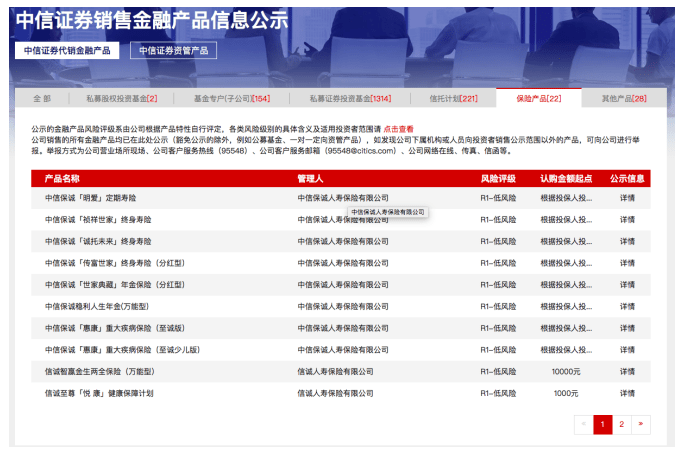This screenshot has height=461, width=681.
Task: Click R1-低风险 in the 明爱 row
Action: click(498, 198)
